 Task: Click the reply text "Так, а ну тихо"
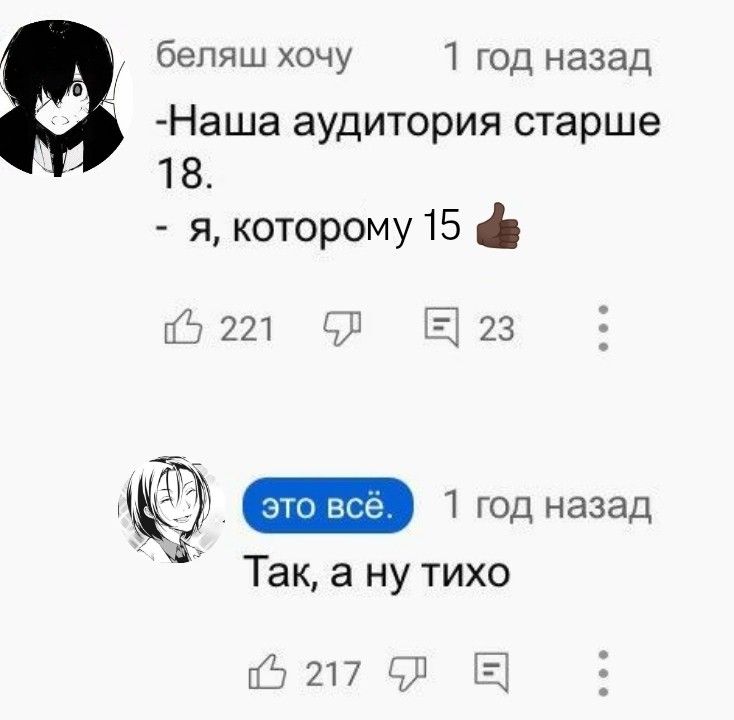(x=377, y=574)
